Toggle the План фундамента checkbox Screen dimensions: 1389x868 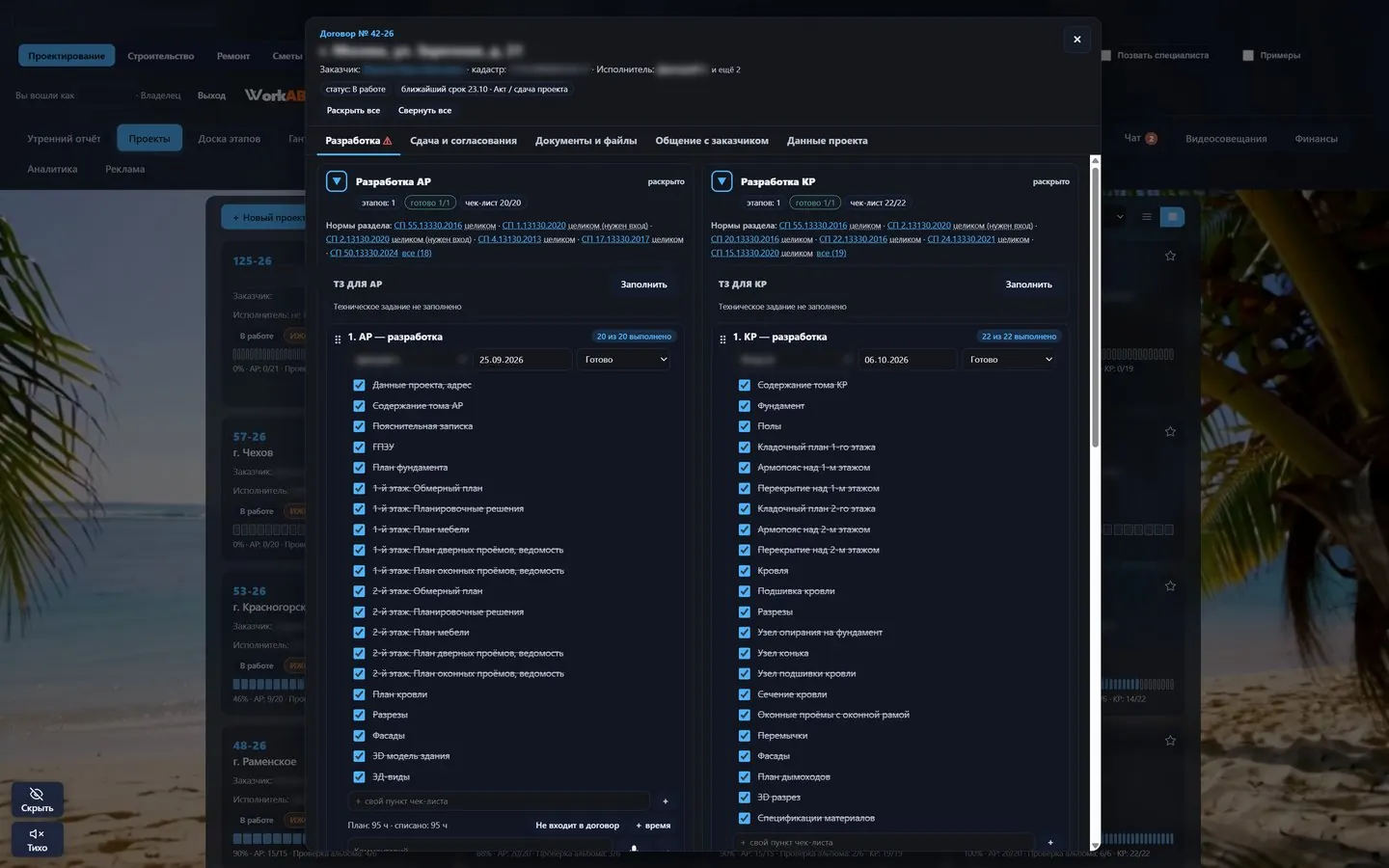tap(359, 468)
